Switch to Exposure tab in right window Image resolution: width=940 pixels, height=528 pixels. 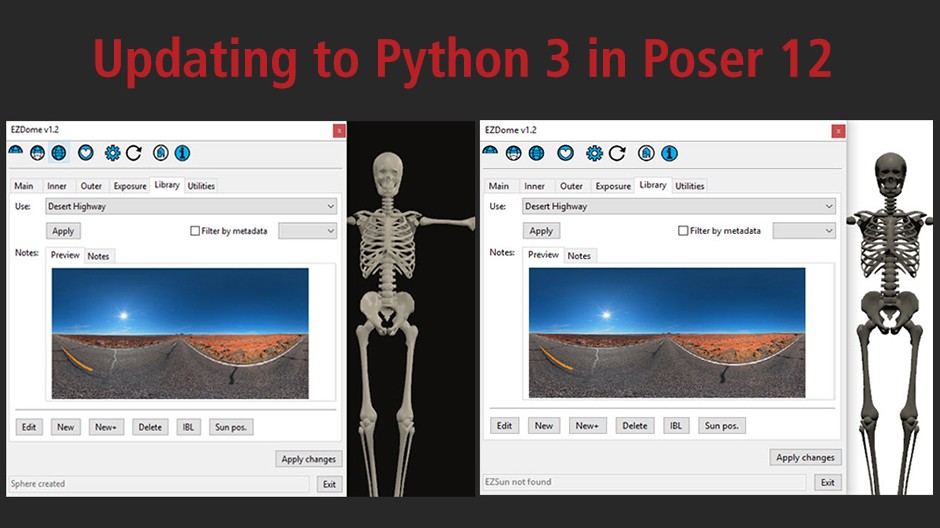(x=613, y=186)
